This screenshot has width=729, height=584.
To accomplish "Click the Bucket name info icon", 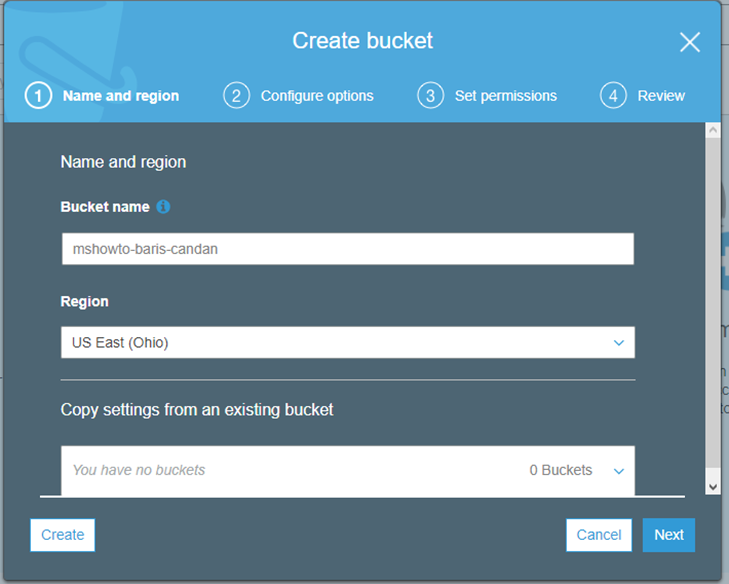I will tap(163, 206).
